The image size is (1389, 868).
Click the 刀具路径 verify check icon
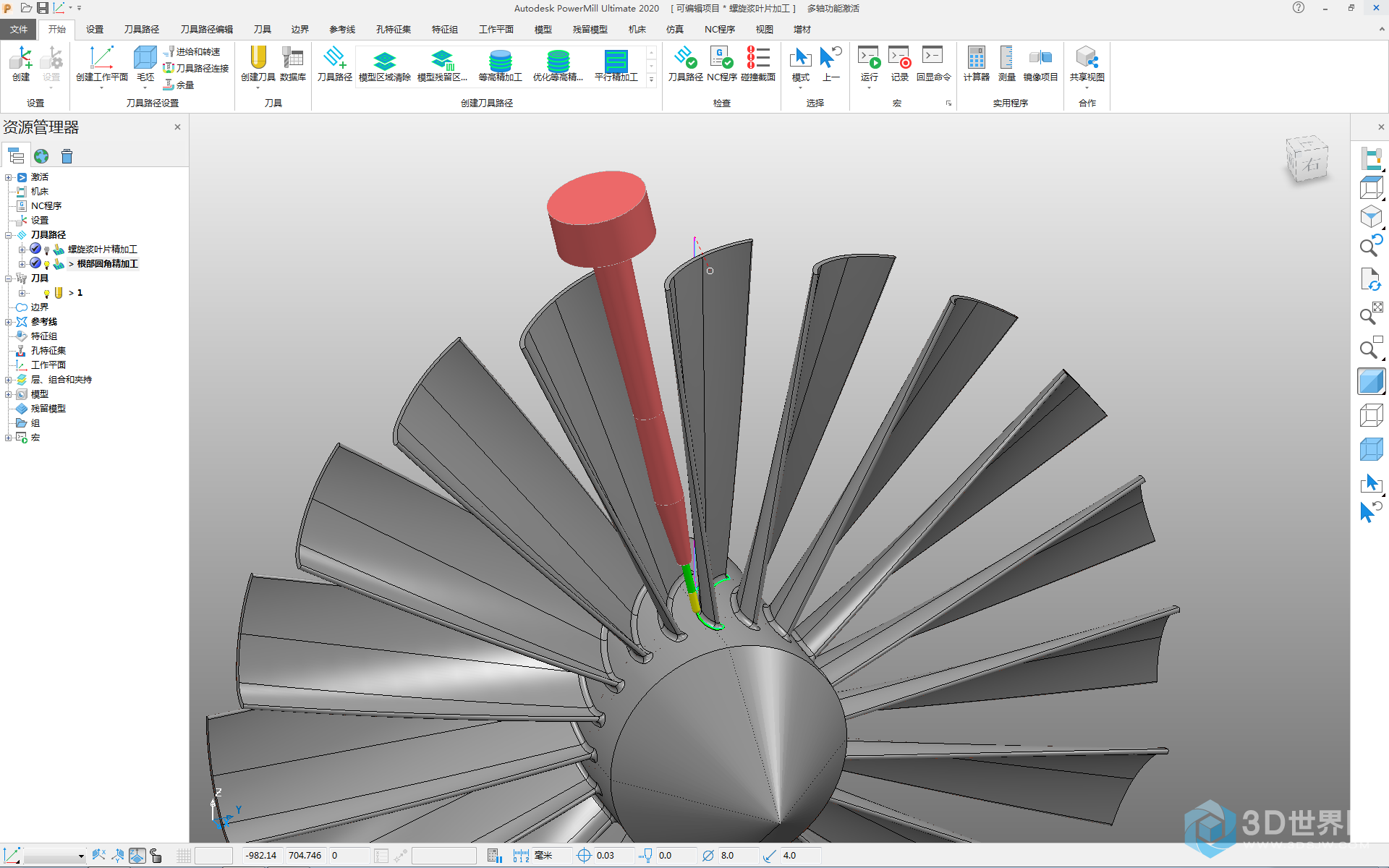[685, 58]
